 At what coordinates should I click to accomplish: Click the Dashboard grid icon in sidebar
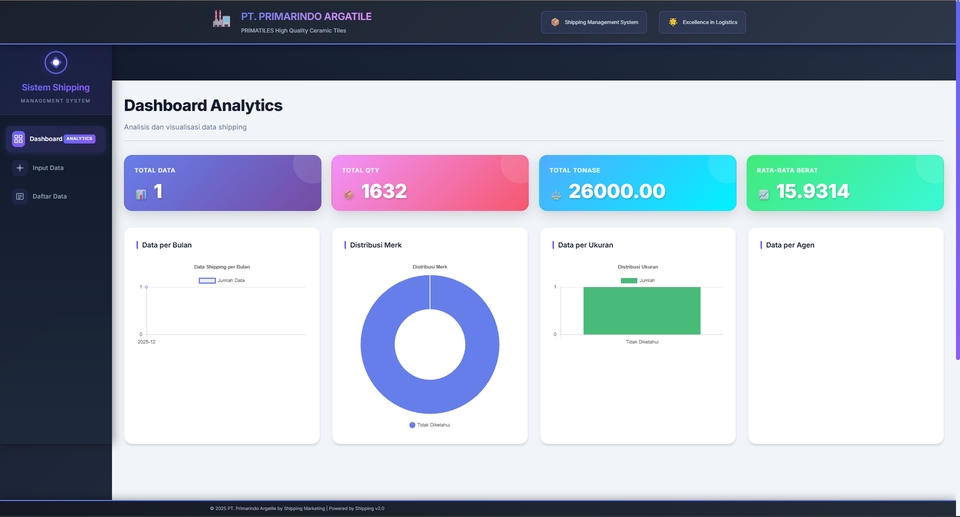(18, 139)
